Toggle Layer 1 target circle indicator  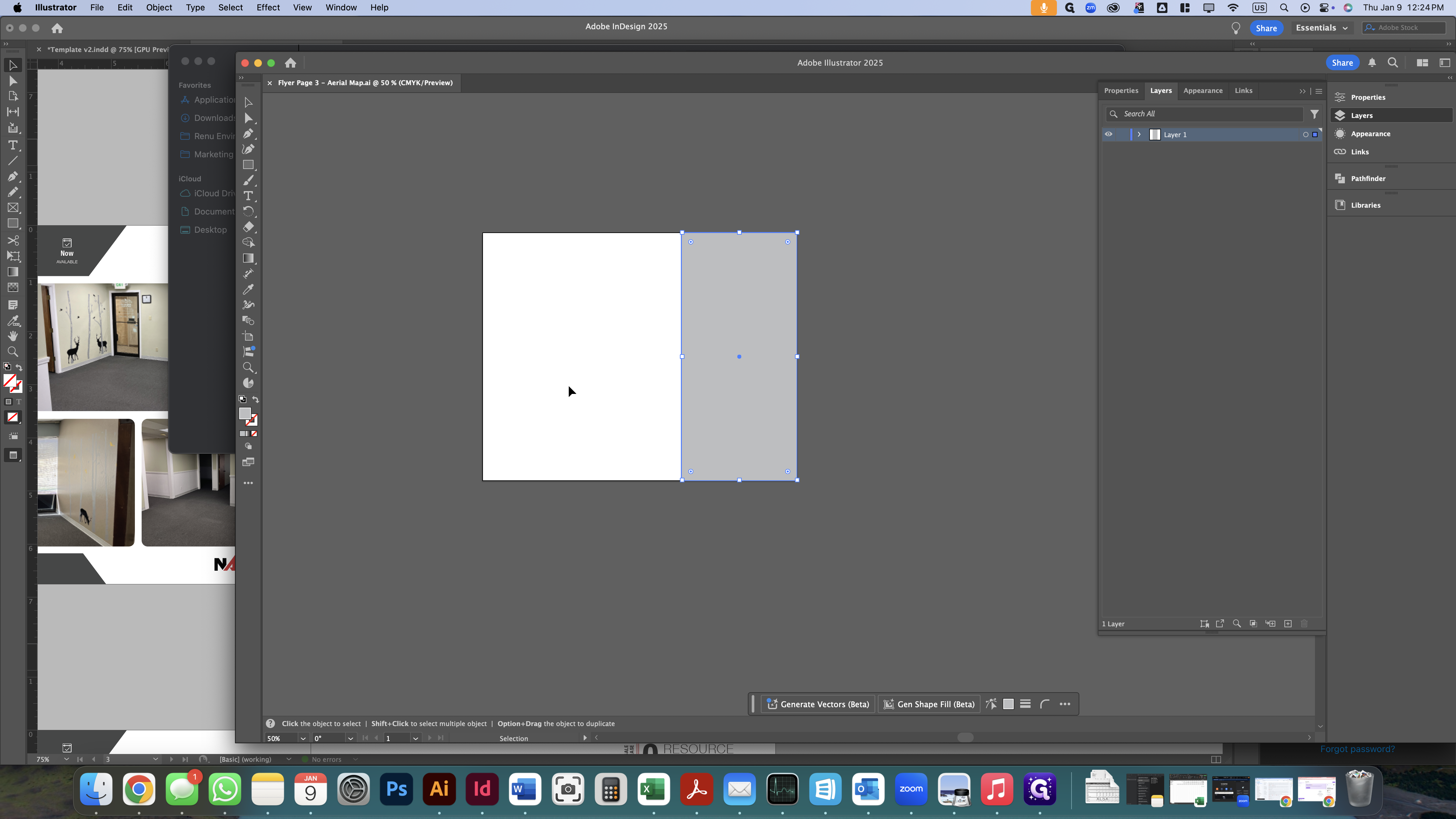tap(1306, 135)
